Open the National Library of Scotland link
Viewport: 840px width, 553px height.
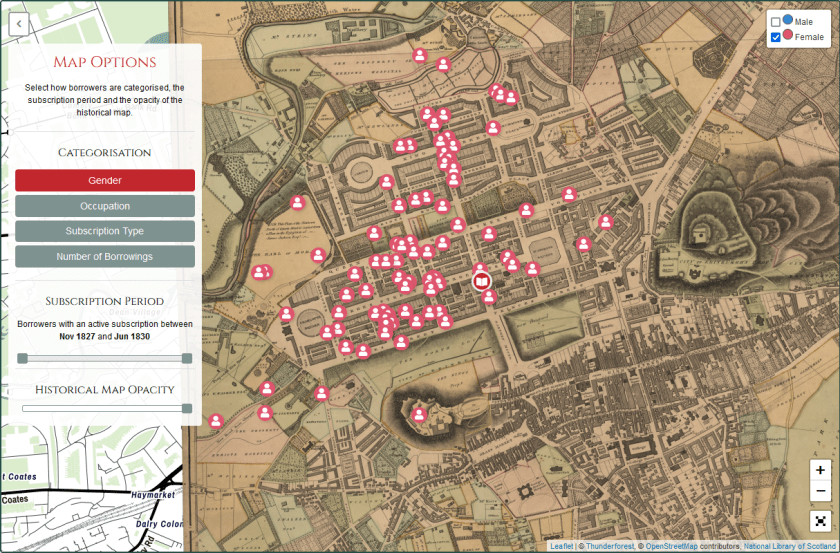(x=790, y=546)
